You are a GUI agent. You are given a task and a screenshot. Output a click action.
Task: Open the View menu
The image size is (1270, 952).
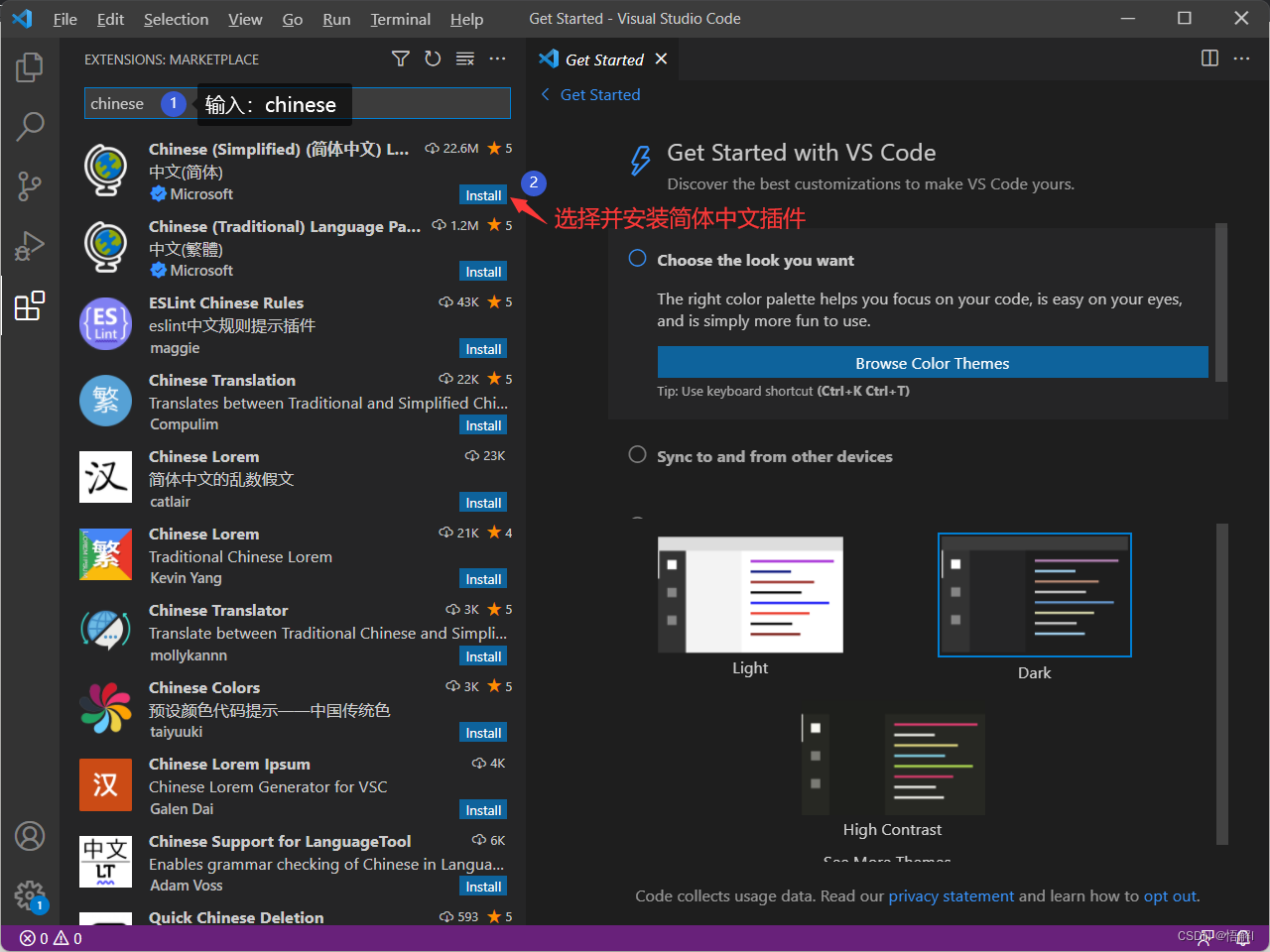[245, 19]
